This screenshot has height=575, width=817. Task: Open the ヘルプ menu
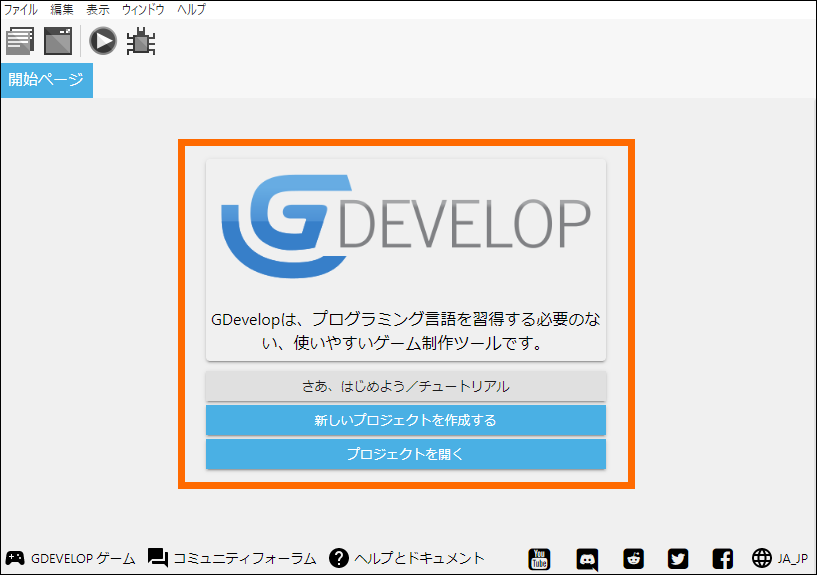(191, 9)
